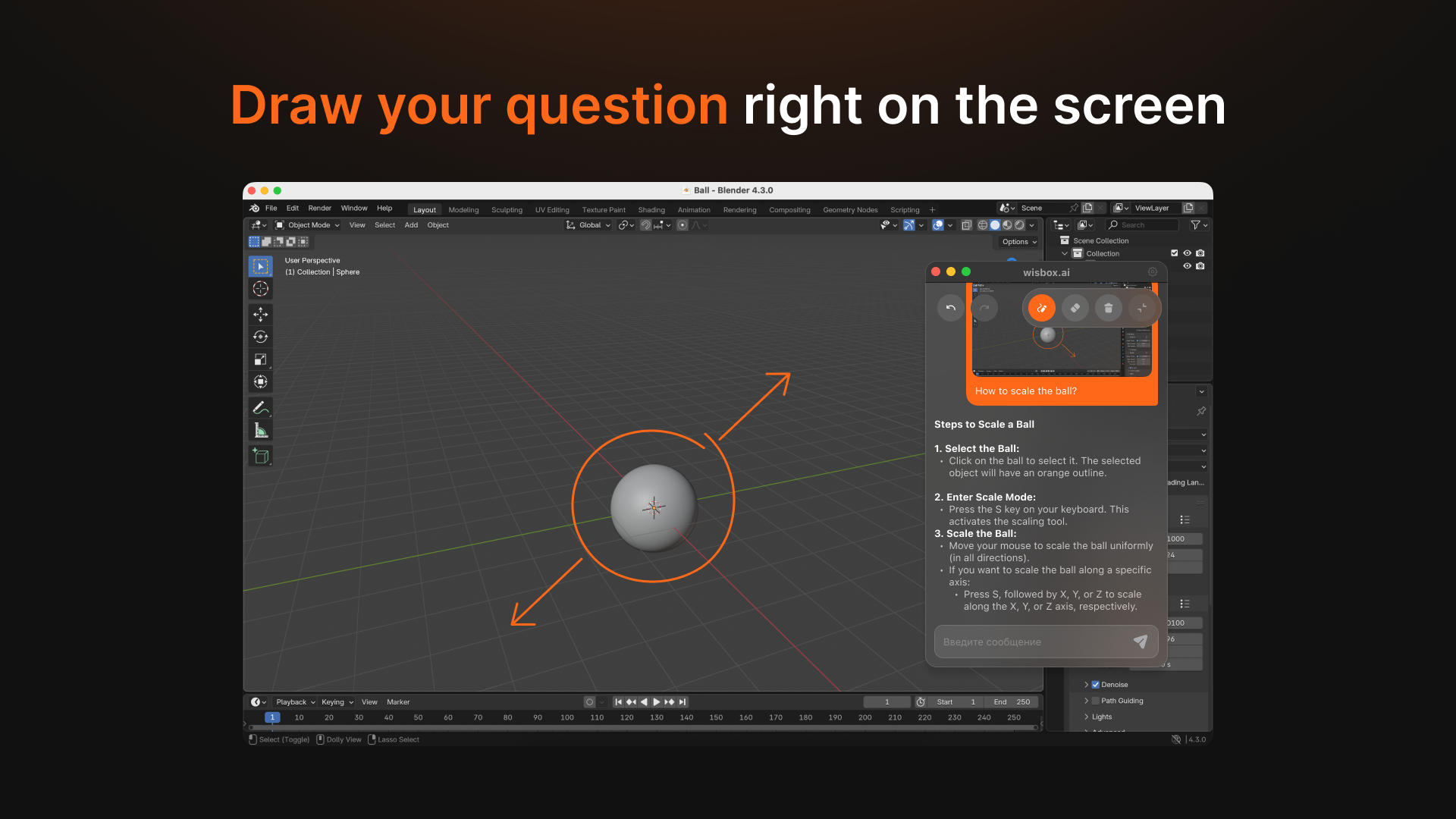The width and height of the screenshot is (1456, 819).
Task: Click the Options button in viewport
Action: (1018, 242)
